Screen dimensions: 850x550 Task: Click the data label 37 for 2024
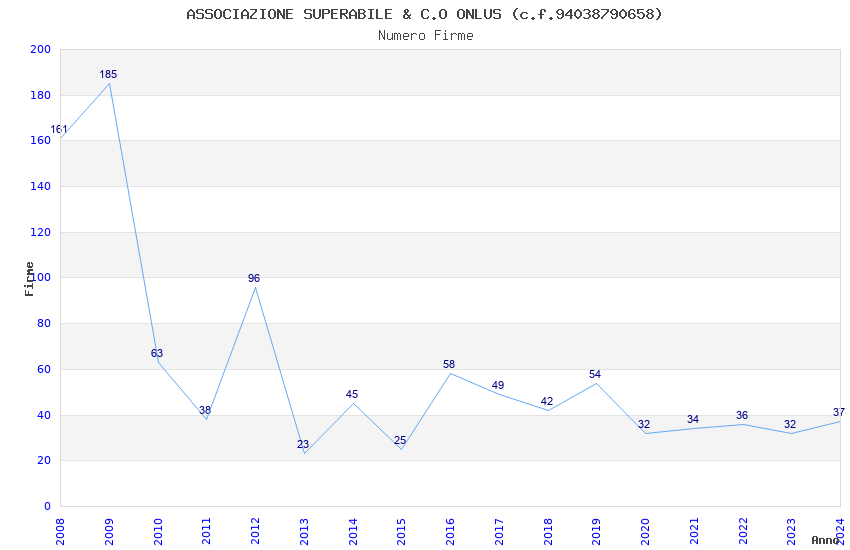[x=839, y=412]
